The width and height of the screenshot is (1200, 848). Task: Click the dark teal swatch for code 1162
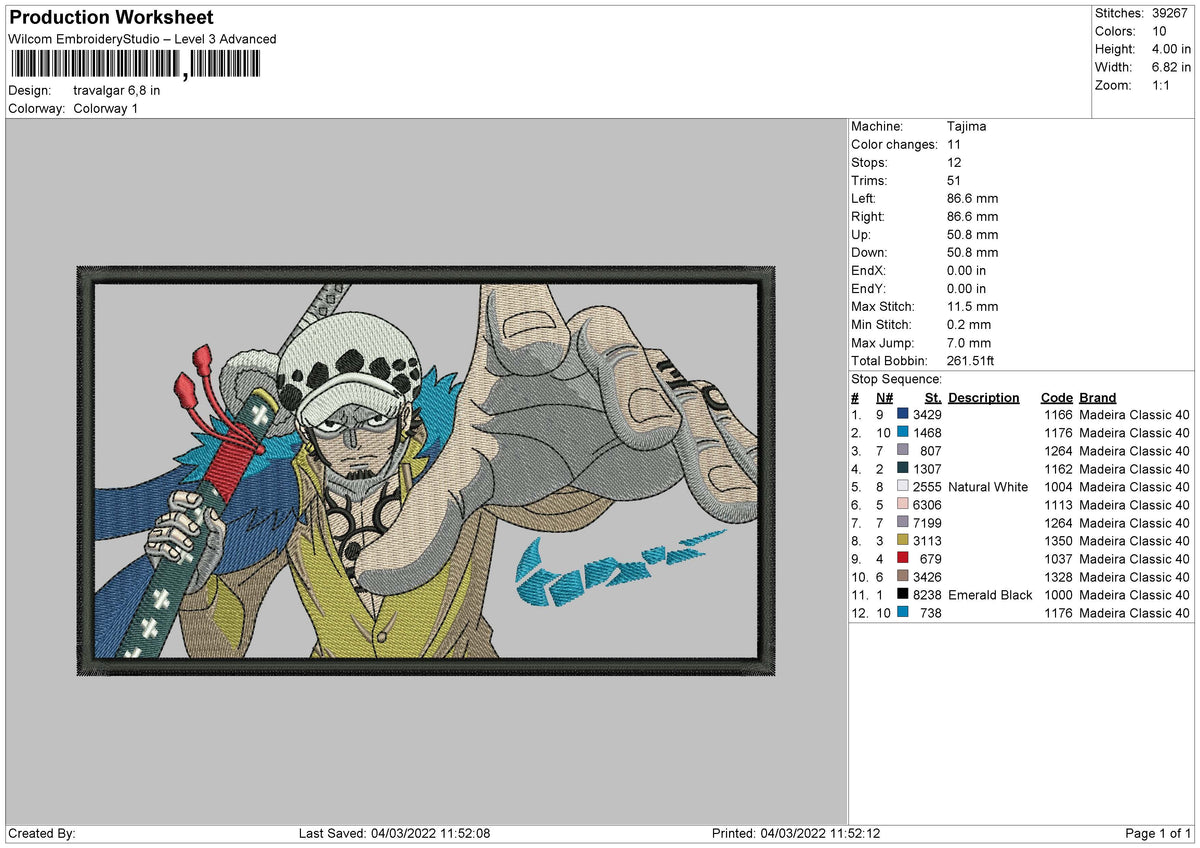[903, 468]
